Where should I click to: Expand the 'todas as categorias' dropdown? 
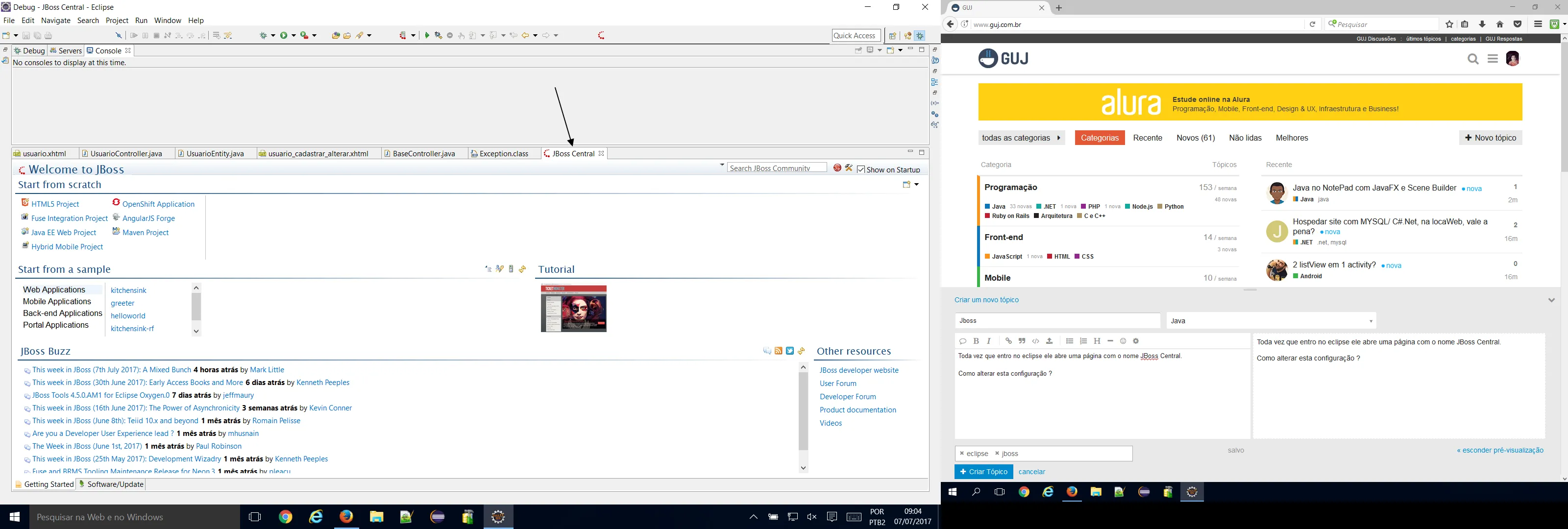(x=1021, y=138)
